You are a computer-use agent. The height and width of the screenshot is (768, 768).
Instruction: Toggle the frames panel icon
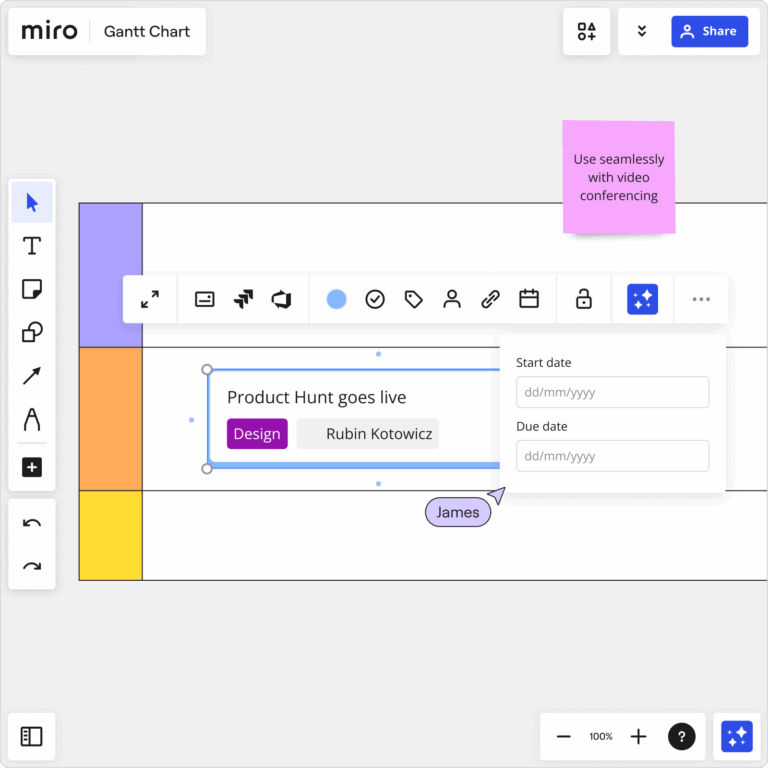pos(31,736)
